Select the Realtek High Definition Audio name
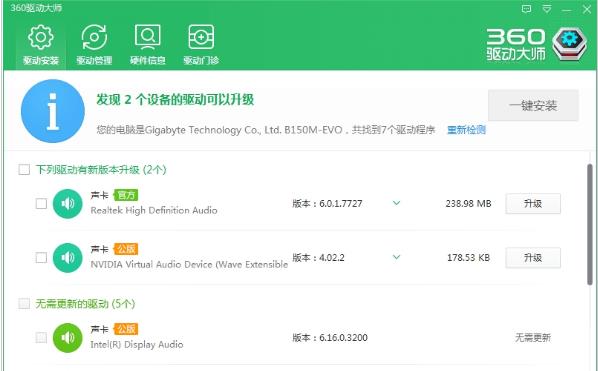The height and width of the screenshot is (371, 598). 154,210
